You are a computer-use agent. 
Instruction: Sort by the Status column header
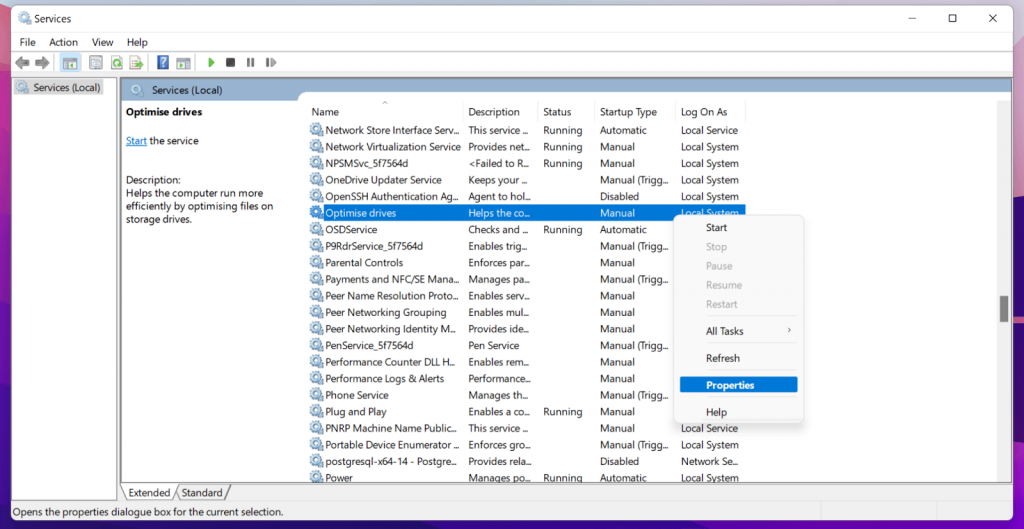[566, 112]
